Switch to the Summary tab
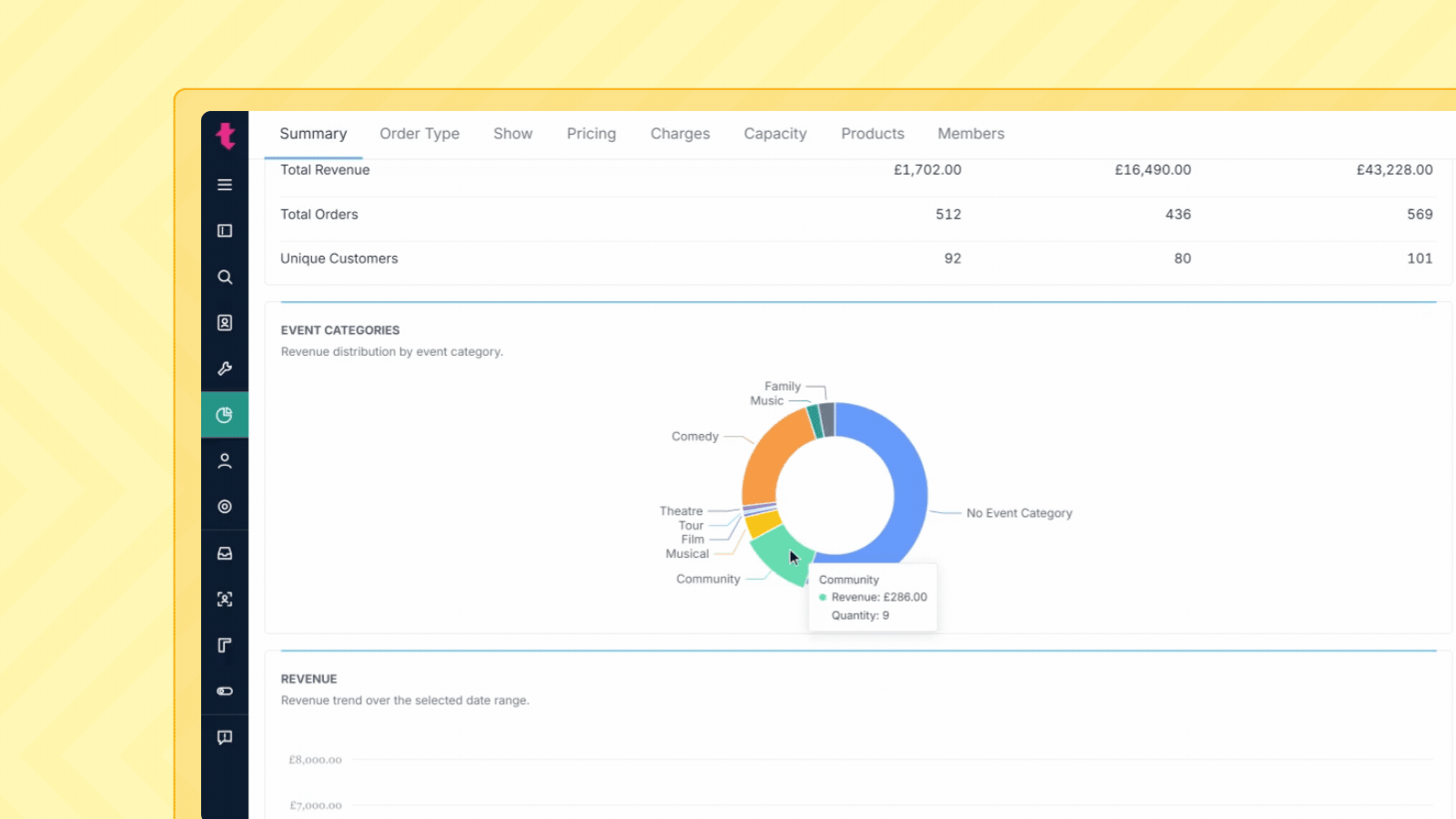Viewport: 1456px width, 819px height. (313, 134)
